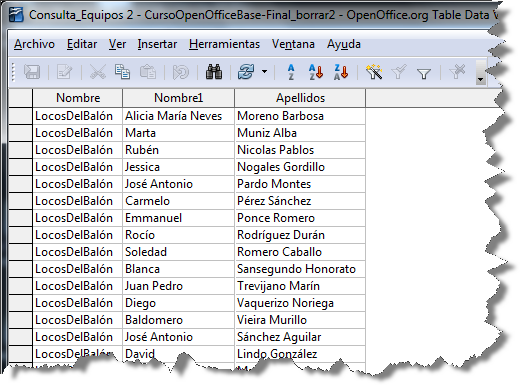Click cell 'Ponce Romero'
The width and height of the screenshot is (520, 385).
(x=300, y=218)
